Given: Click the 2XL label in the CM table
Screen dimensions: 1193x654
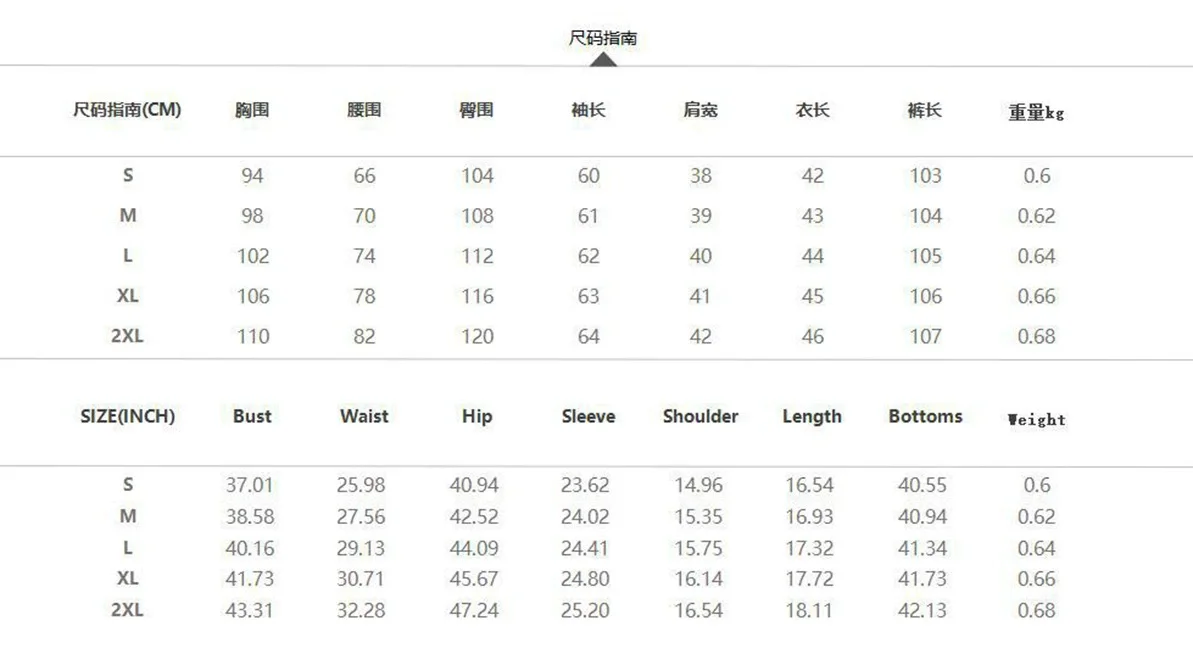Looking at the screenshot, I should (127, 335).
